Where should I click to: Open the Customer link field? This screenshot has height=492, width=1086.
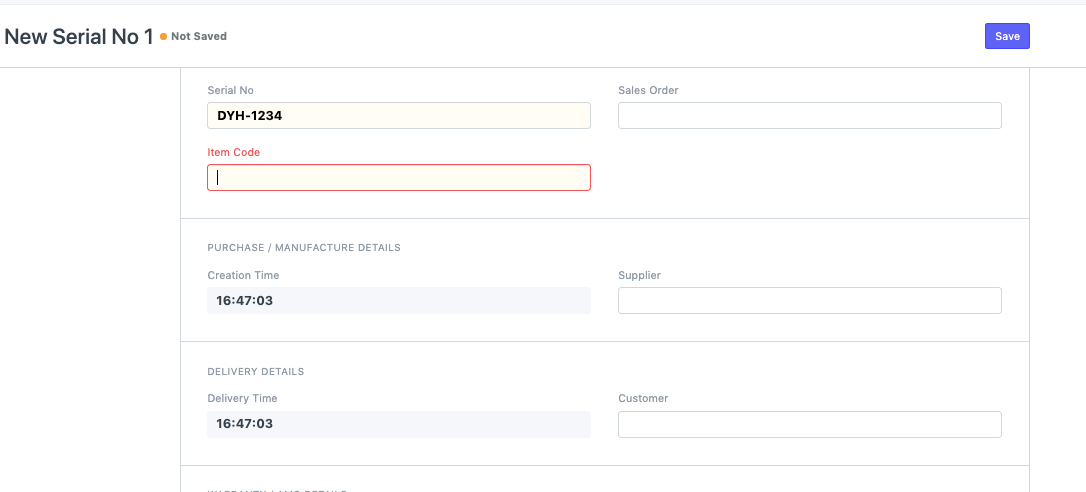click(809, 424)
